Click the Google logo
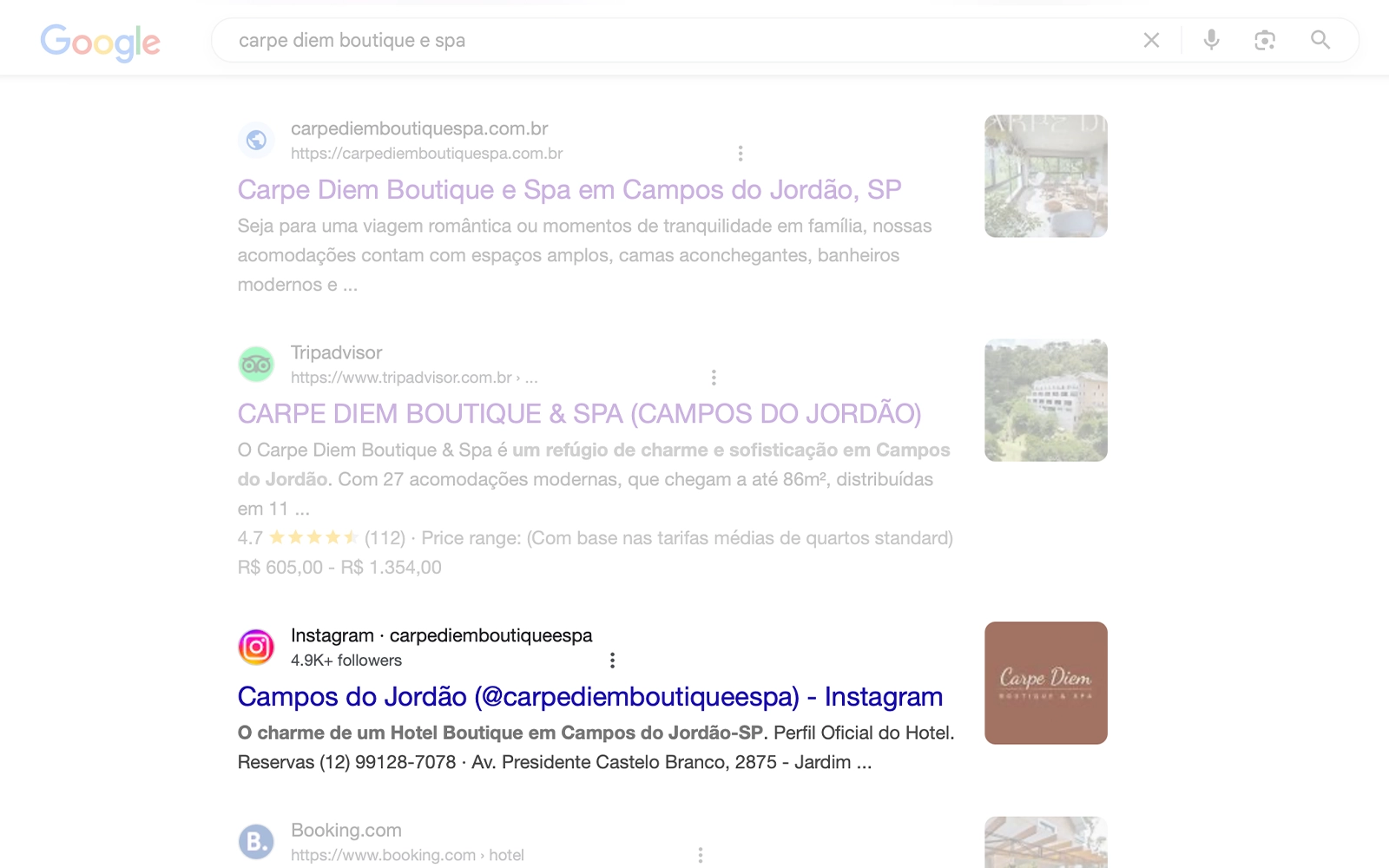Screen dimensions: 1389x868 click(101, 42)
